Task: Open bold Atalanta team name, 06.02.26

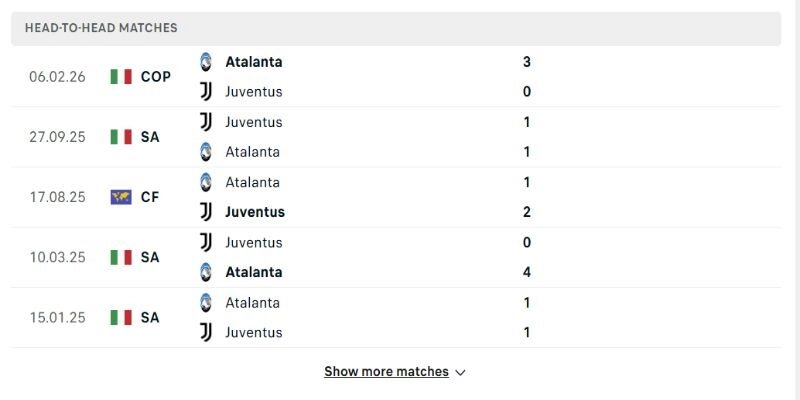Action: point(254,61)
